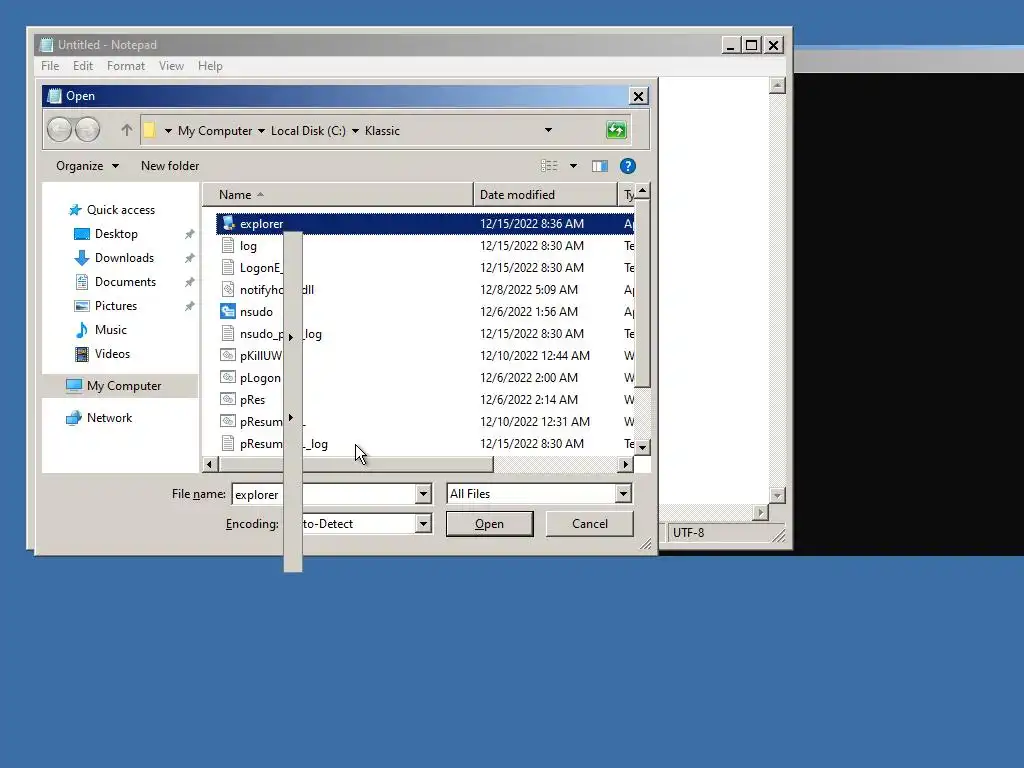Open Pictures in sidebar
Image resolution: width=1024 pixels, height=768 pixels.
coord(116,306)
